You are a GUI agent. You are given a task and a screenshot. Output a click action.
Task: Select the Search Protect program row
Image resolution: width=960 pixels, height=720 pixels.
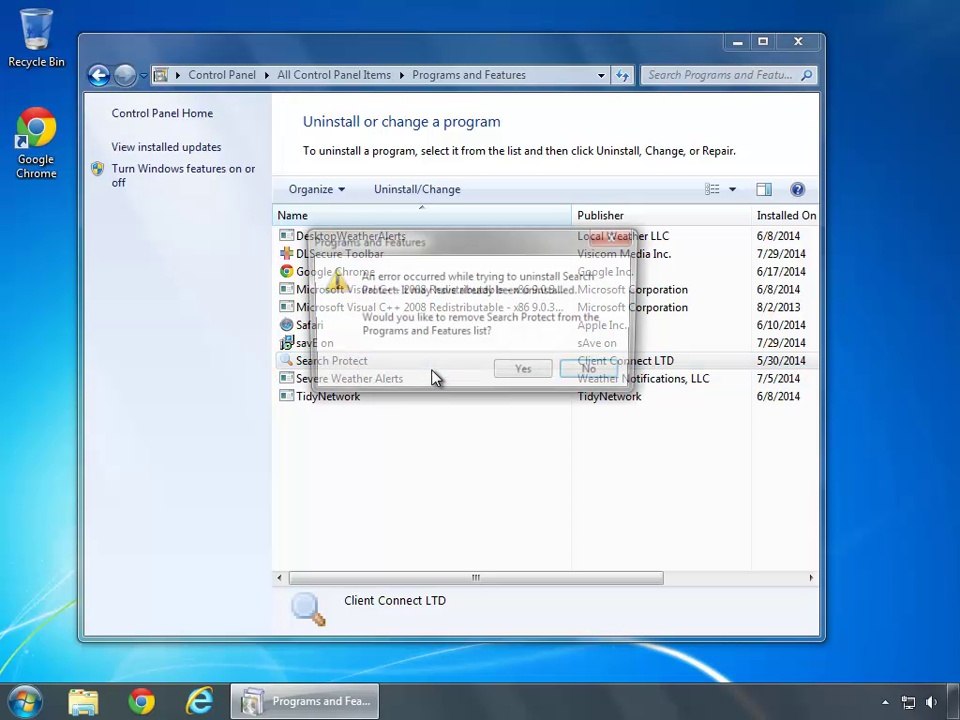[x=546, y=361]
